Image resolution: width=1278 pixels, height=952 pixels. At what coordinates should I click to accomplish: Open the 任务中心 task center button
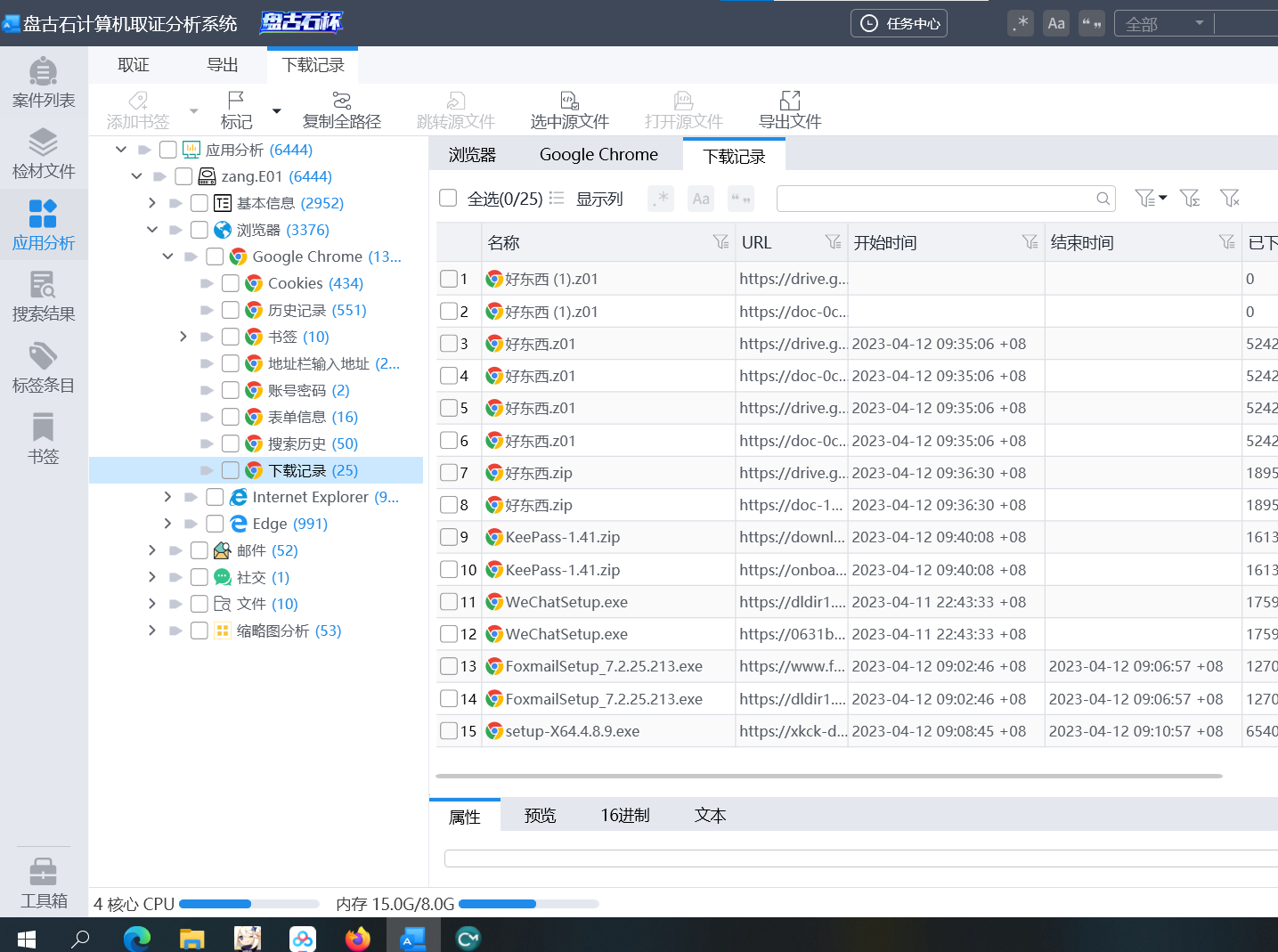[899, 23]
